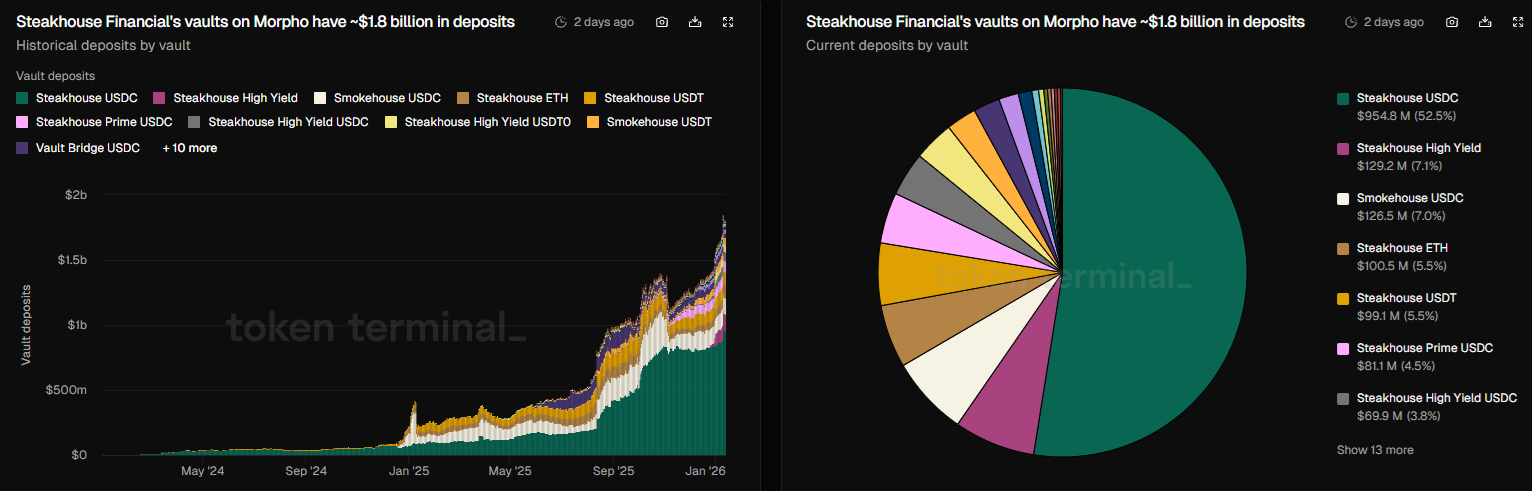Download the historical deposits chart data

[x=695, y=22]
